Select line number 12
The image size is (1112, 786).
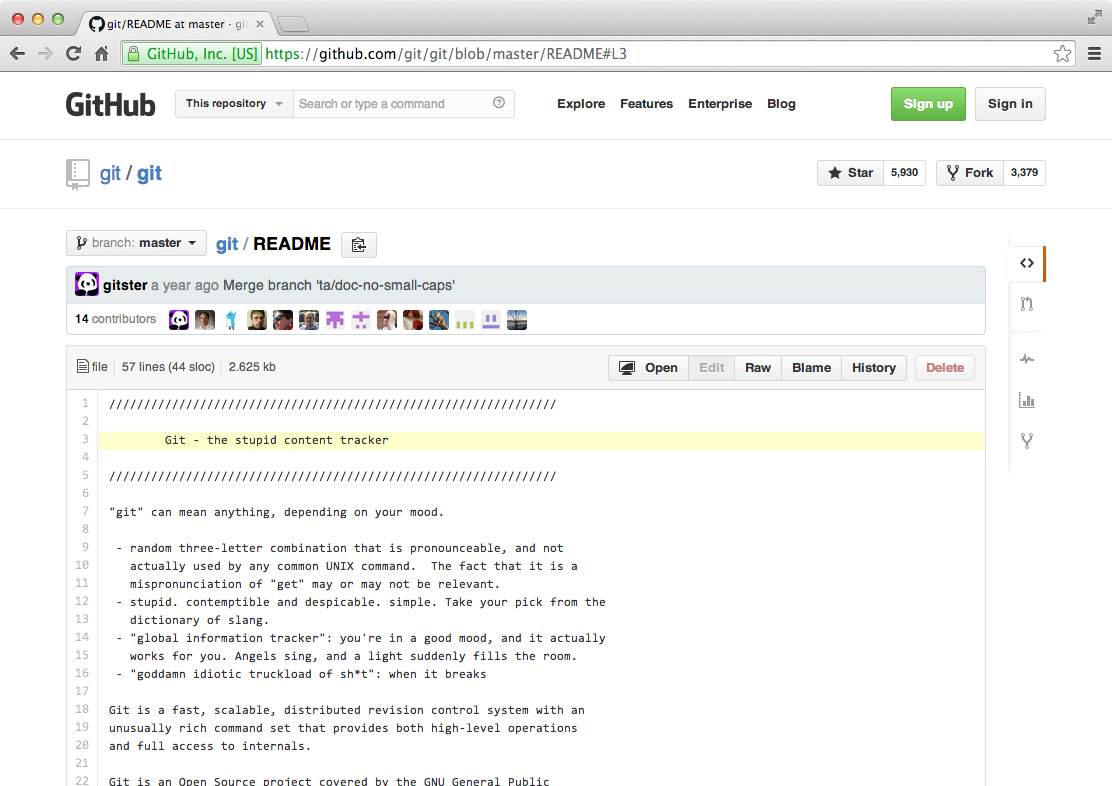pyautogui.click(x=82, y=601)
